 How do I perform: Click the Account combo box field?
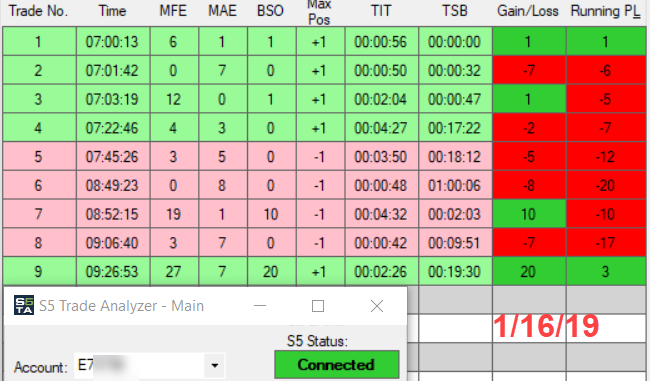[150, 366]
